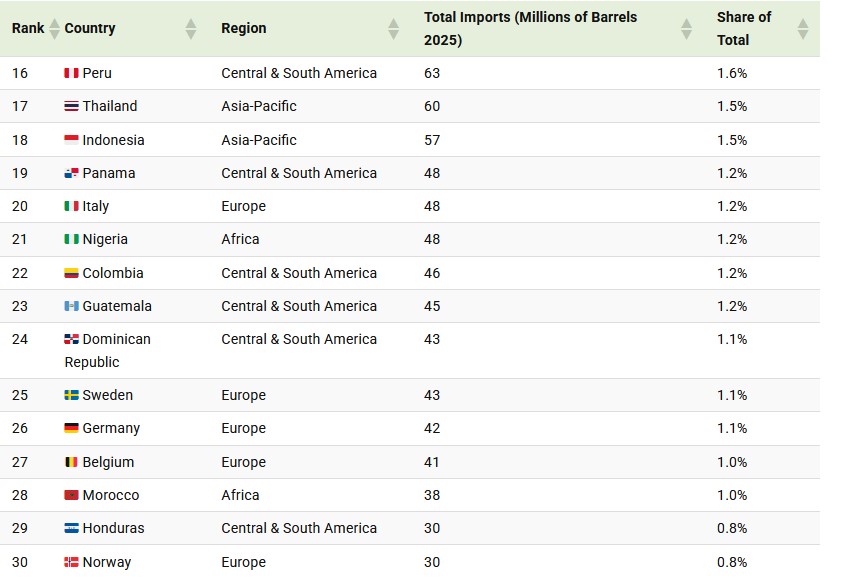Click the Italy flag icon
The image size is (843, 585).
(x=71, y=206)
